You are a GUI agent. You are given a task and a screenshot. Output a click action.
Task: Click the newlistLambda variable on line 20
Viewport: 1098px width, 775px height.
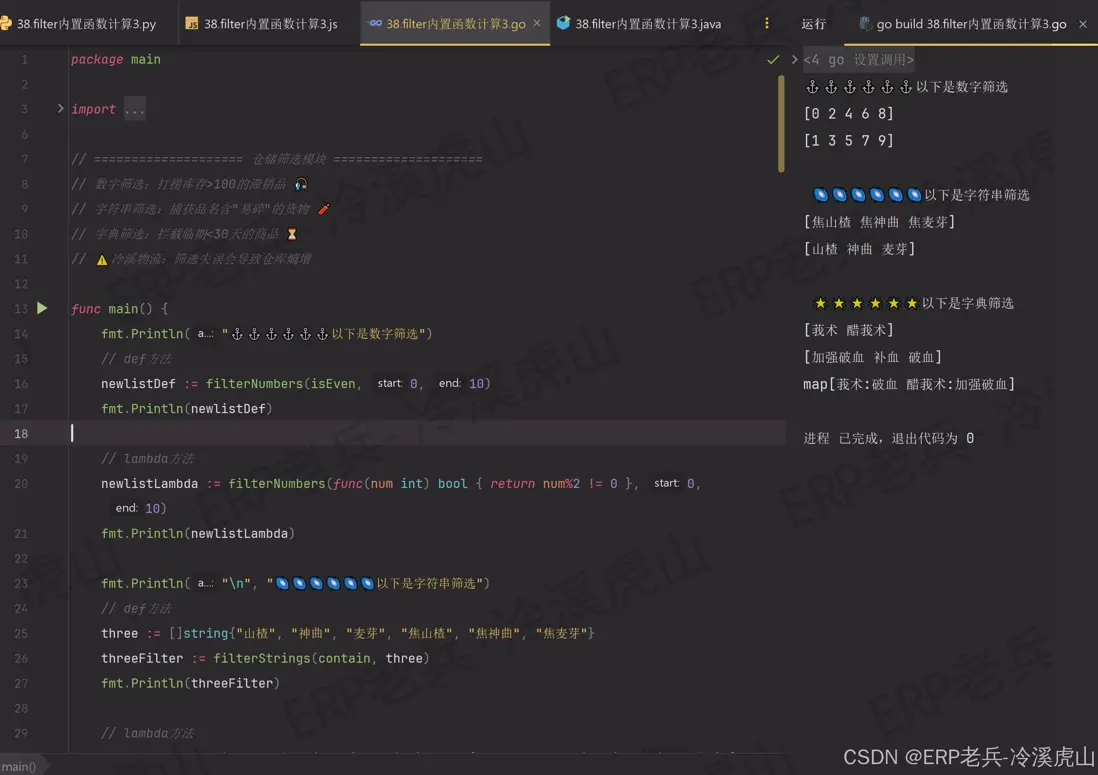pyautogui.click(x=149, y=484)
